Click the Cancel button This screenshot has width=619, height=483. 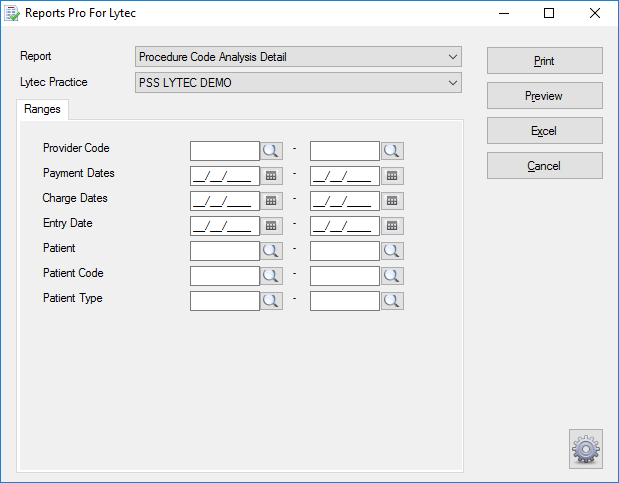545,166
